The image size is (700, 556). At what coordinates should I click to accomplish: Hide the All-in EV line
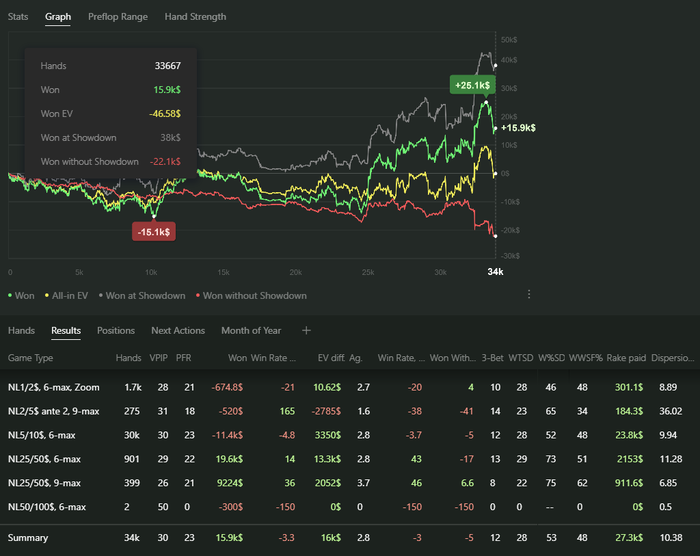[67, 296]
